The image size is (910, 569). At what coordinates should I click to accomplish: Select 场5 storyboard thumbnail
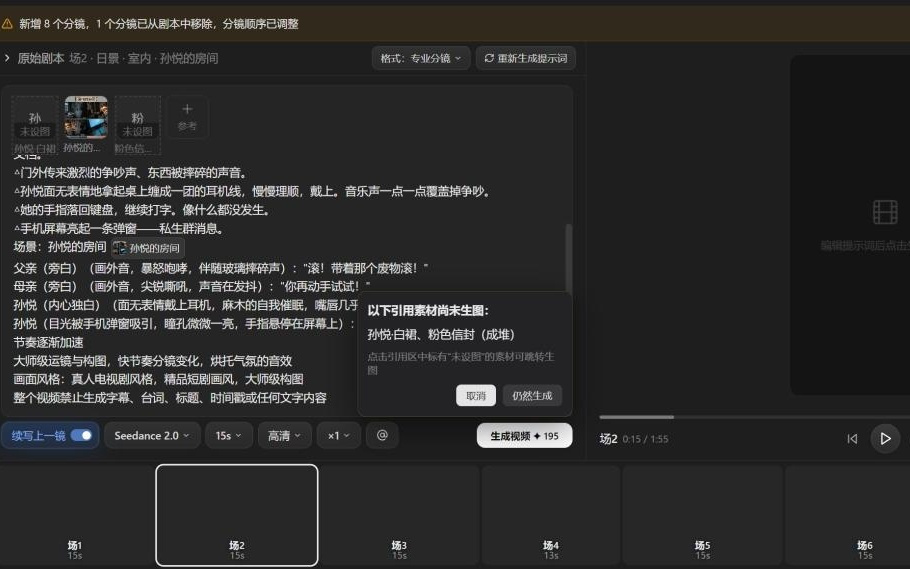coord(702,515)
